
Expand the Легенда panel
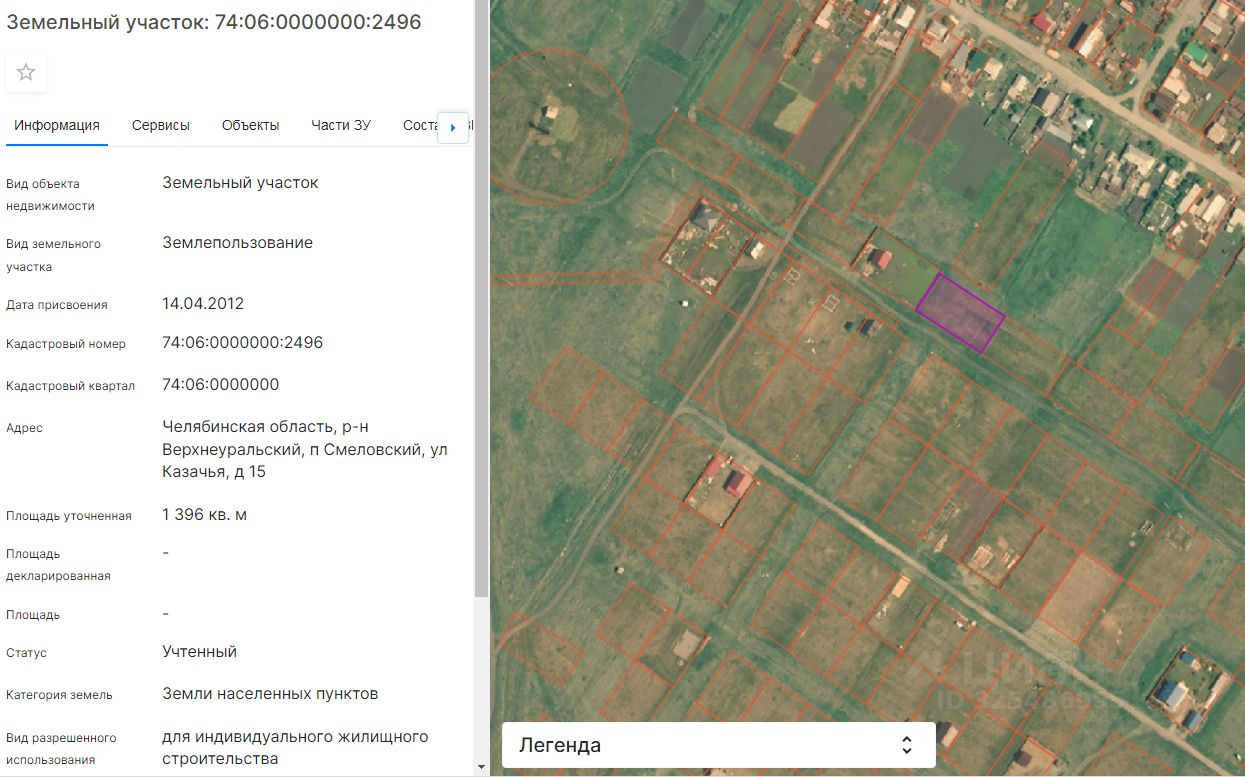[x=717, y=745]
